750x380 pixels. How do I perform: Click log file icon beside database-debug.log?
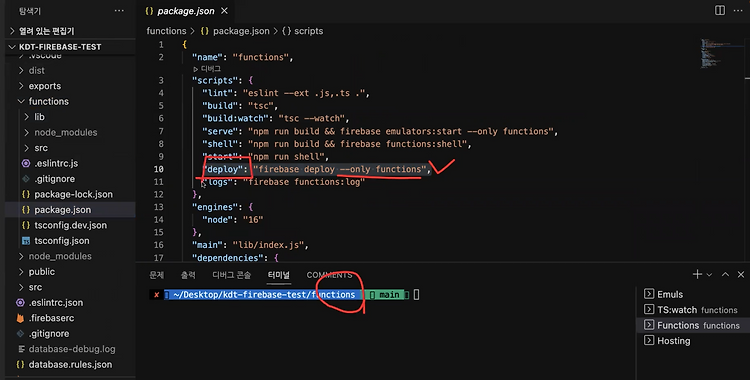[x=21, y=349]
